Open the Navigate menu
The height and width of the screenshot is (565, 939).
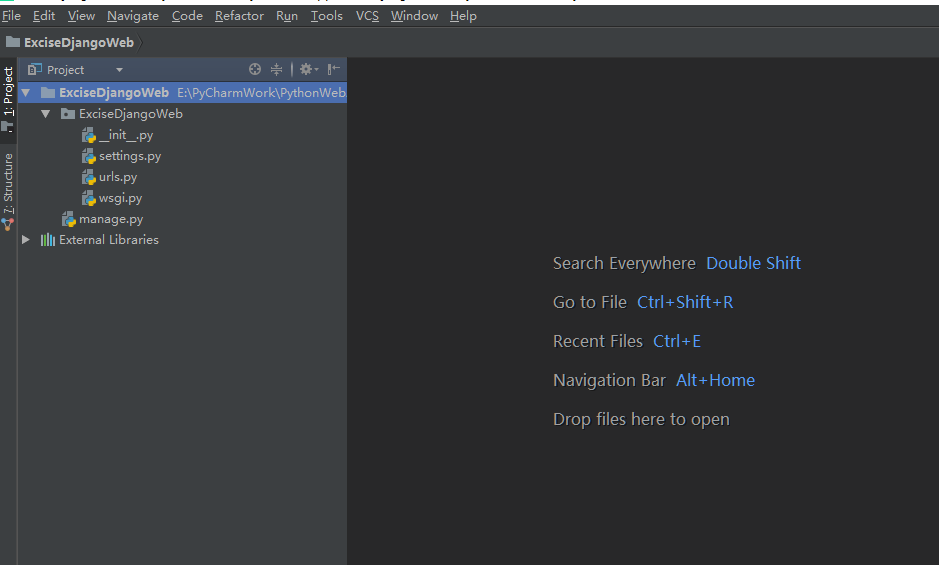133,16
